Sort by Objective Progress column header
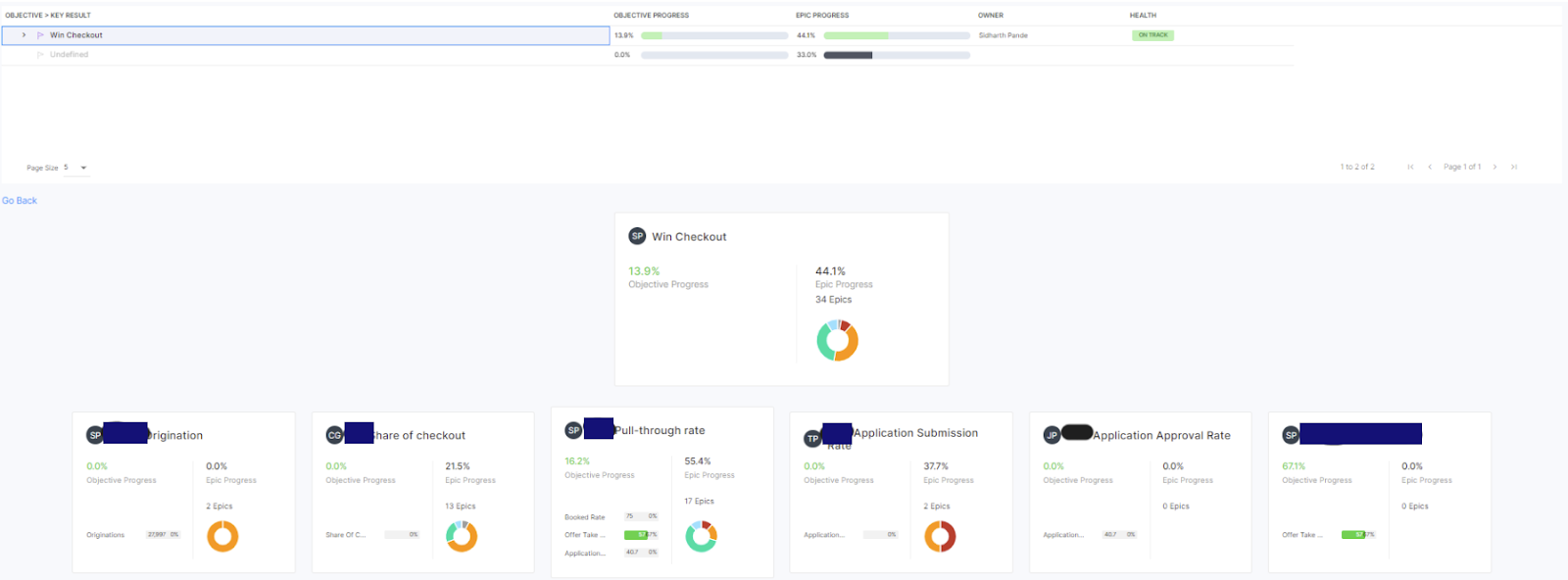 [652, 16]
